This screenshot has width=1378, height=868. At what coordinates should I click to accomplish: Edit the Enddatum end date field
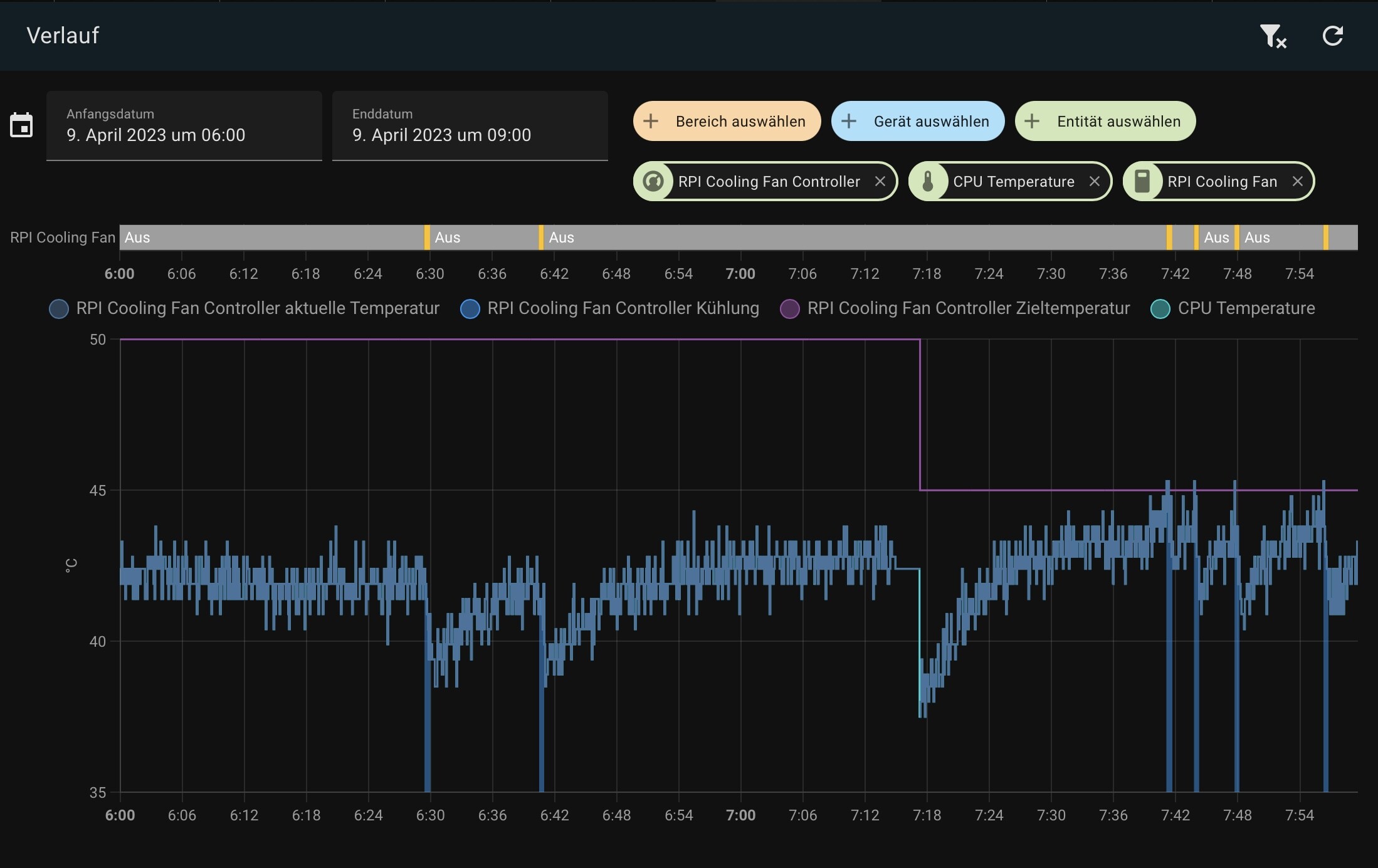(x=470, y=126)
